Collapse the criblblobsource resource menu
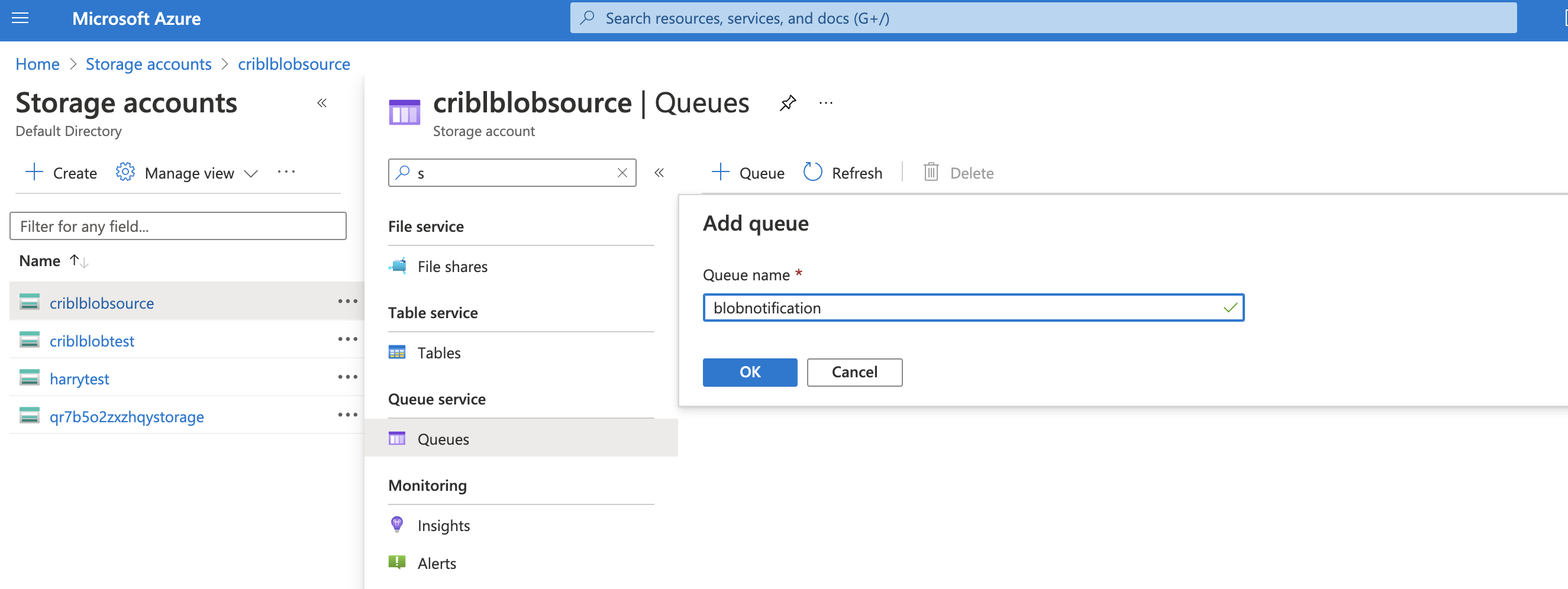The height and width of the screenshot is (589, 1568). pyautogui.click(x=659, y=173)
